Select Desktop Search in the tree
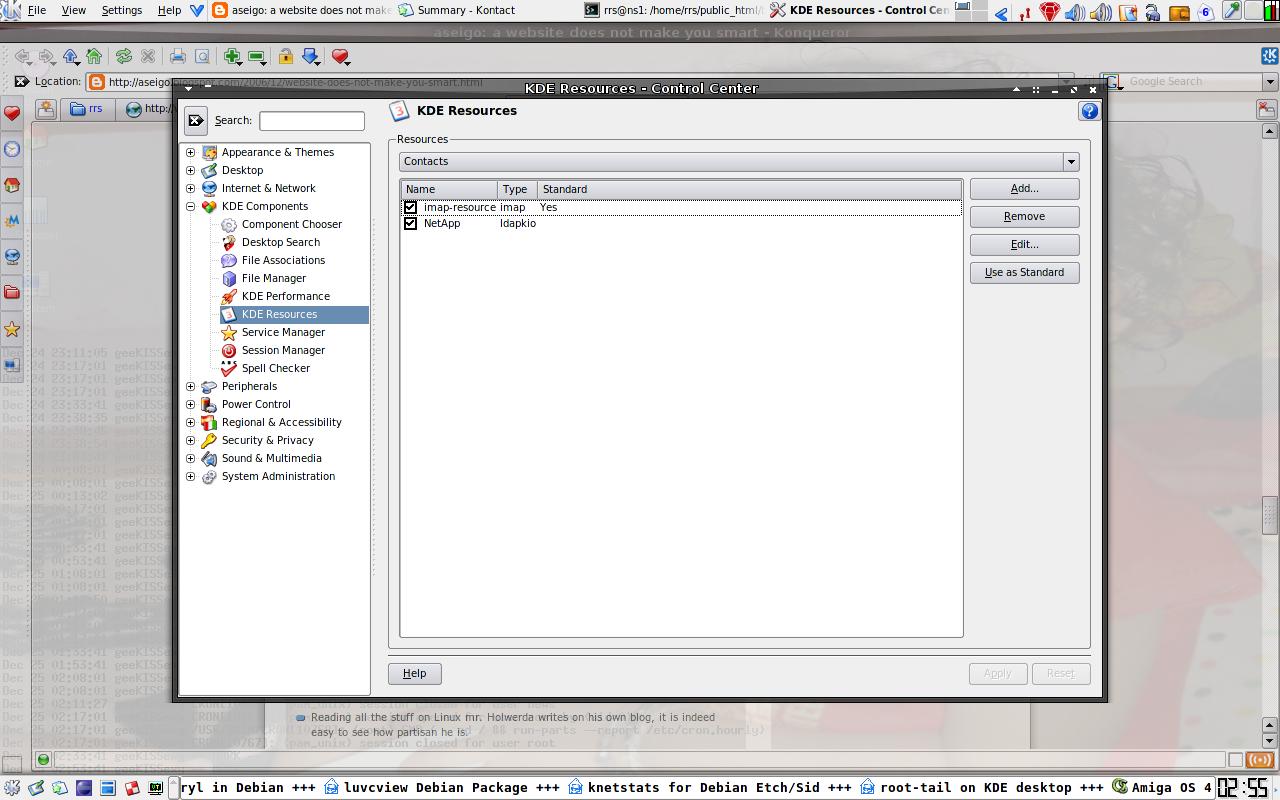 281,242
